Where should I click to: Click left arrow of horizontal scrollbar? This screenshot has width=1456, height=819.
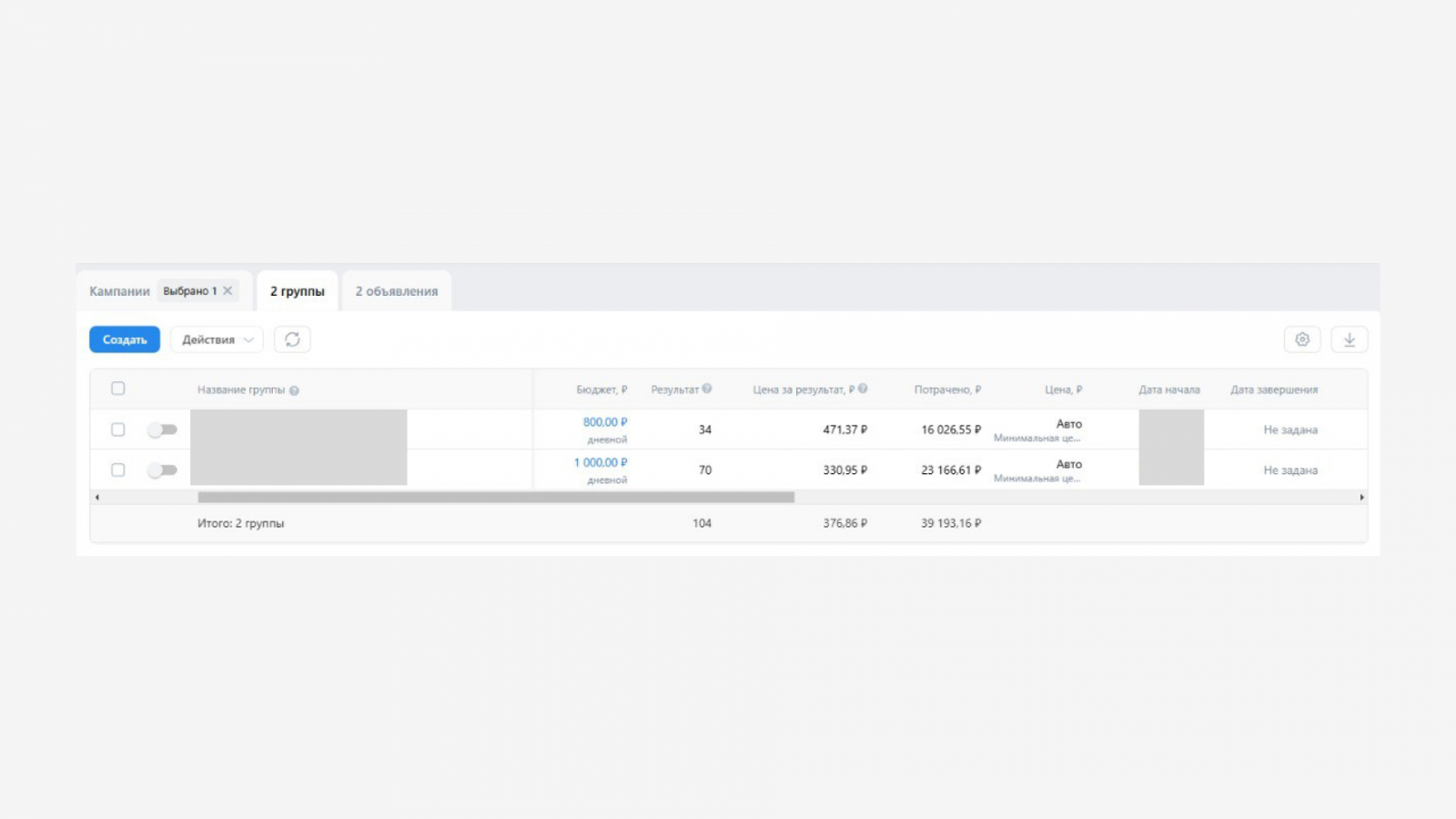[97, 498]
